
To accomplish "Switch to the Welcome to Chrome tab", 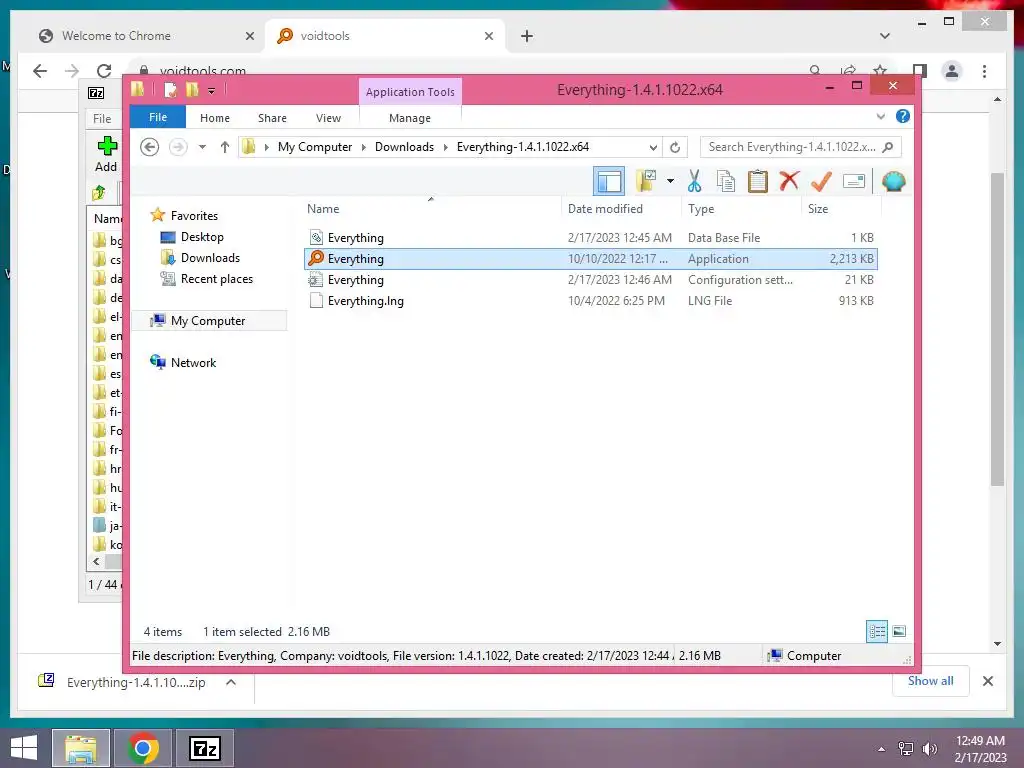I will click(116, 36).
